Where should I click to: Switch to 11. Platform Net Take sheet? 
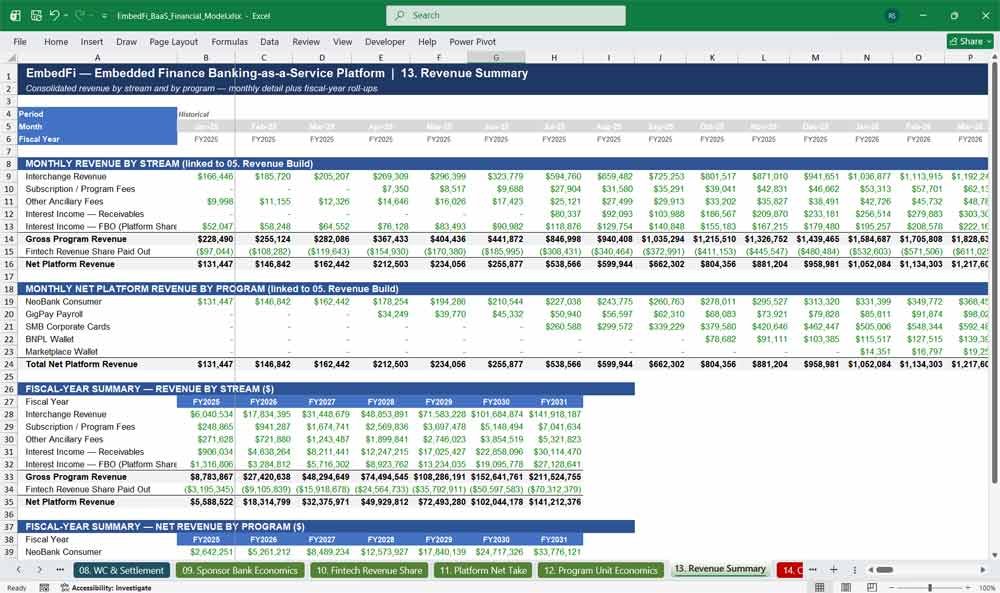483,570
